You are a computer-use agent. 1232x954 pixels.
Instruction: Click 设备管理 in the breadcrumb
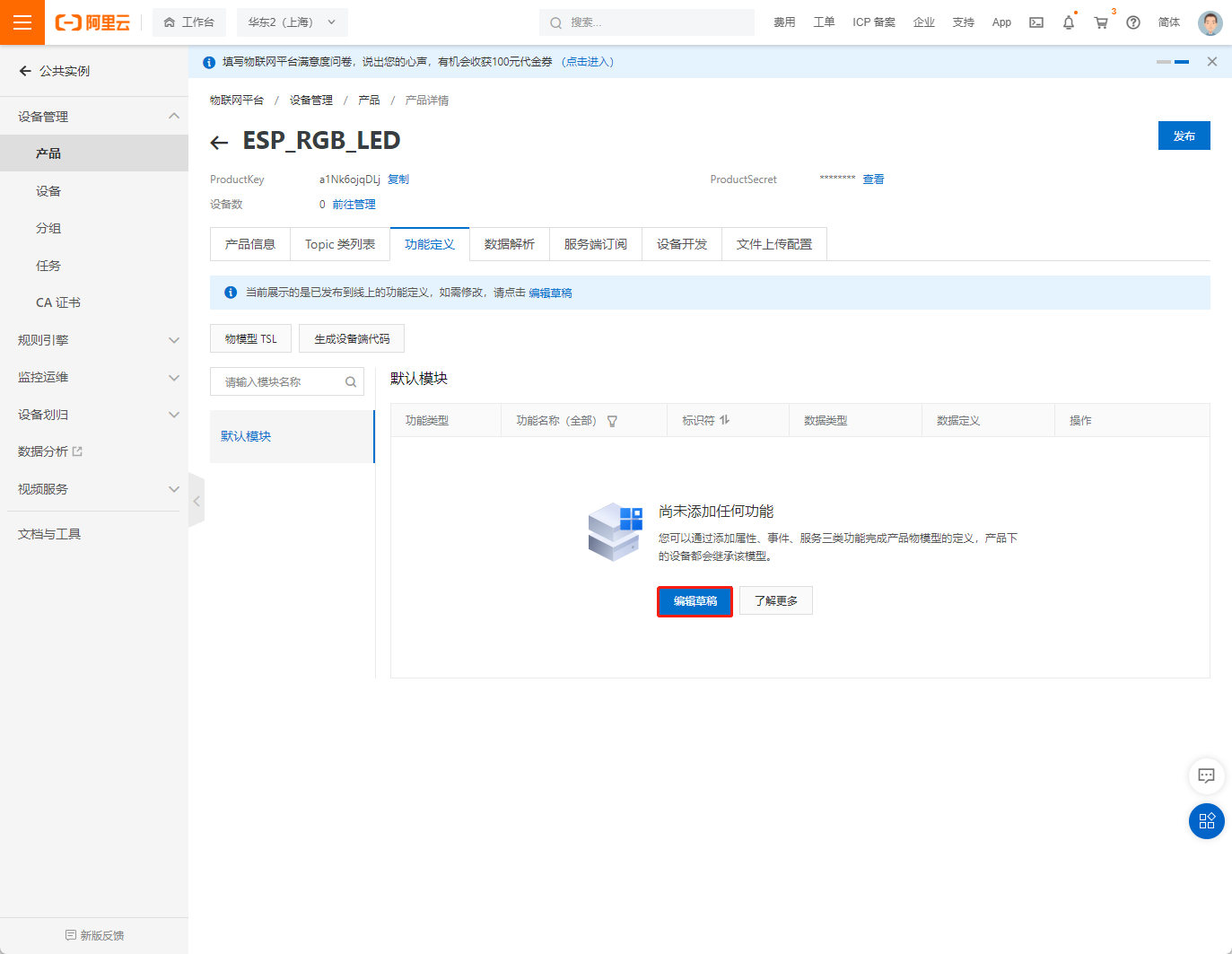pyautogui.click(x=311, y=101)
